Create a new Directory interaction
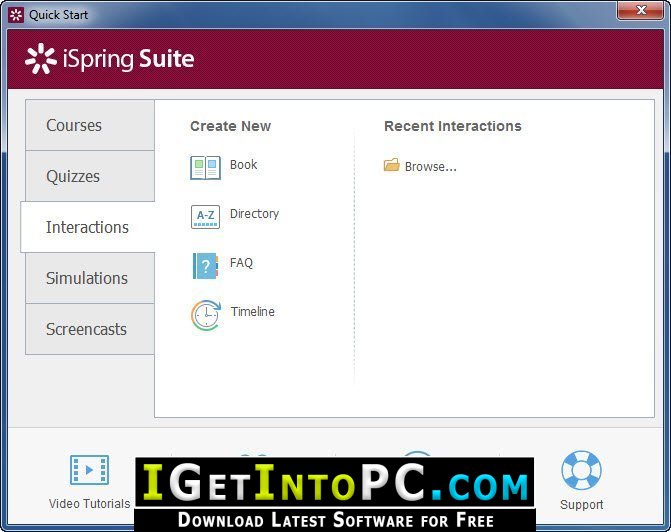 (x=255, y=214)
